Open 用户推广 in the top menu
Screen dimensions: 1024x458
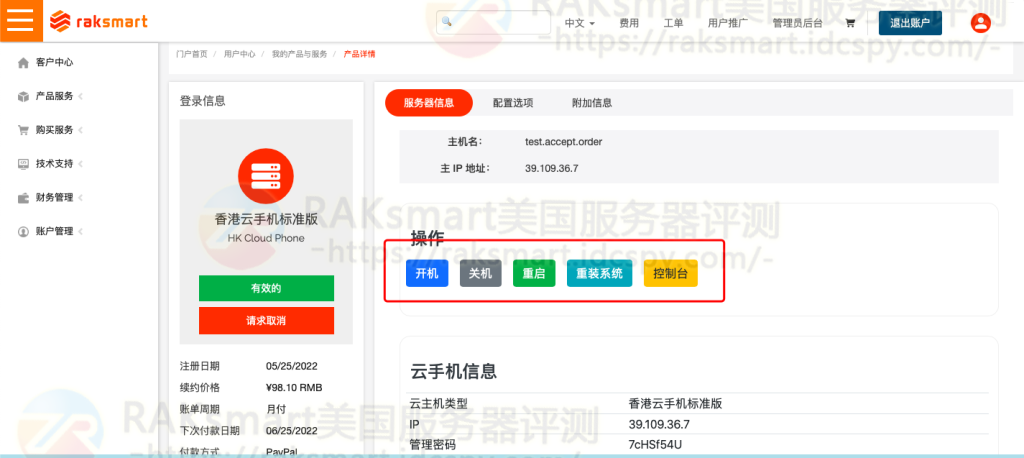(728, 23)
